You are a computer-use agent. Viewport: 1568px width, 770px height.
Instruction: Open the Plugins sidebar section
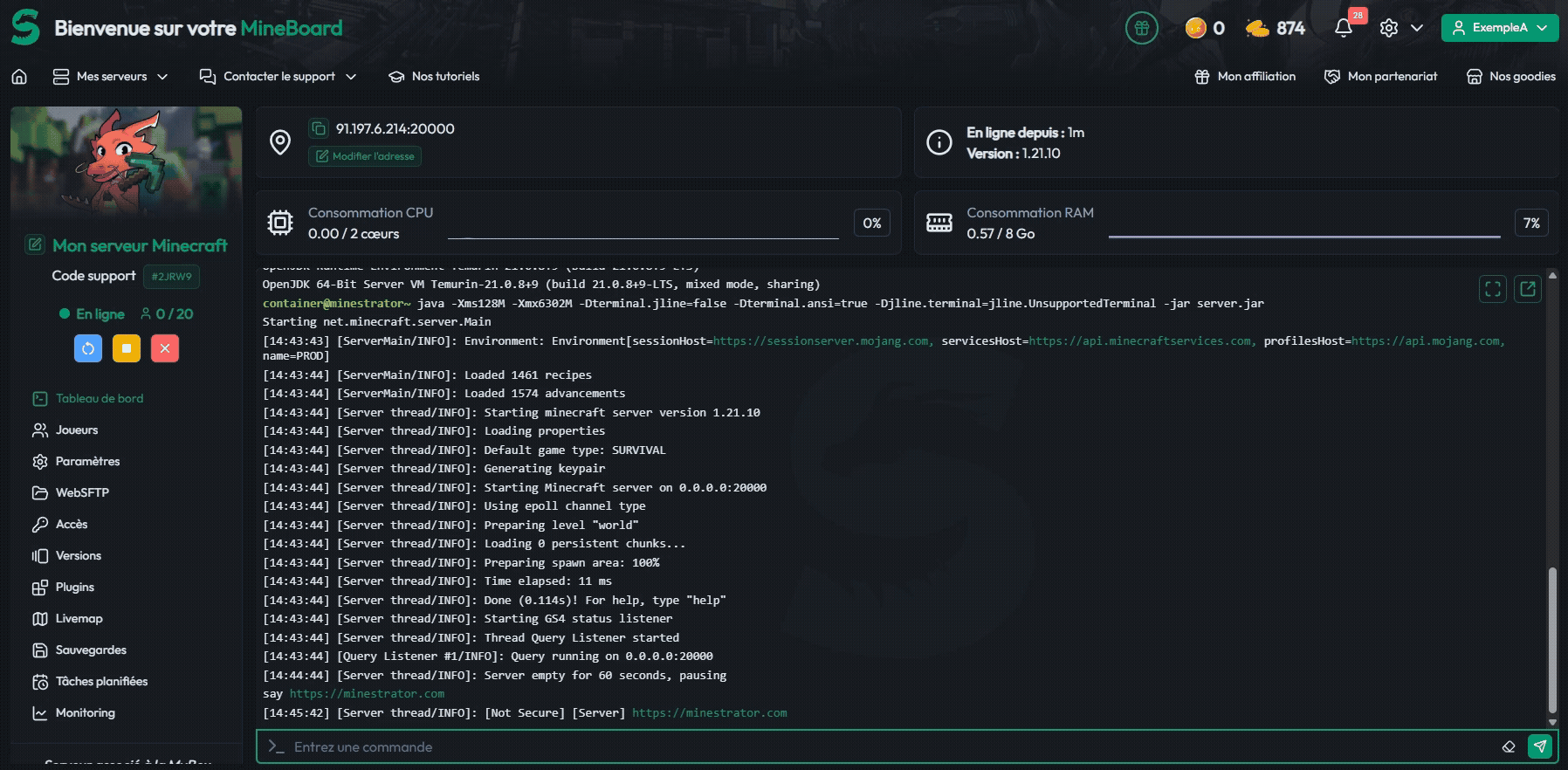coord(74,588)
